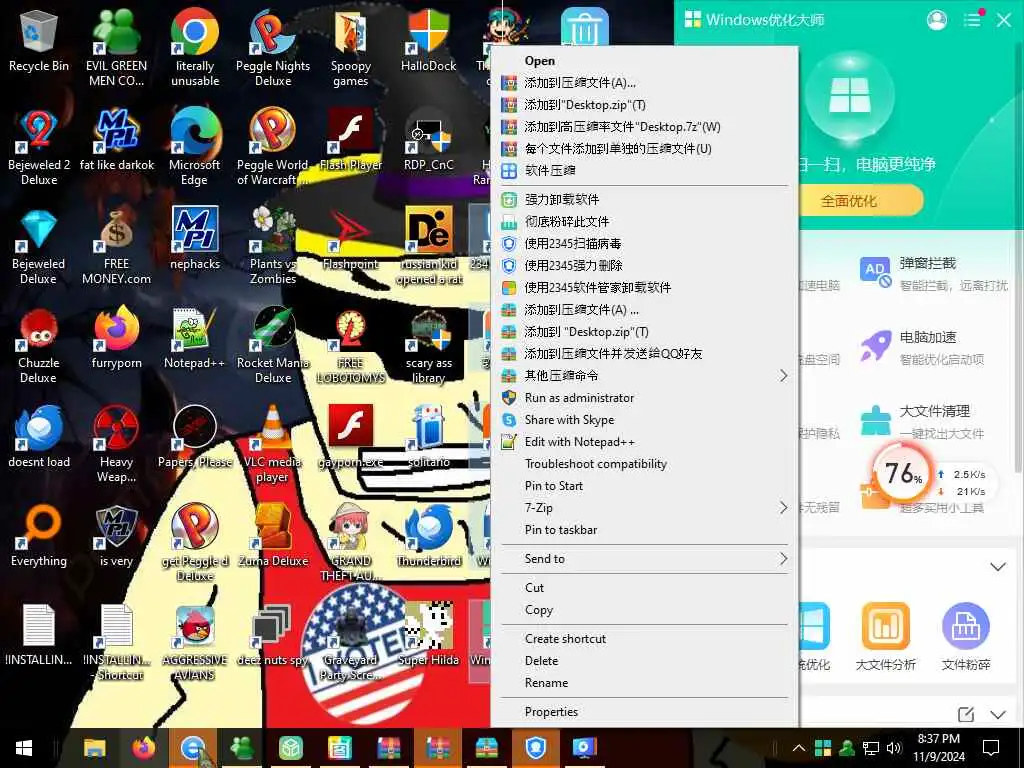Select Share with Skype
The width and height of the screenshot is (1024, 768).
(645, 420)
